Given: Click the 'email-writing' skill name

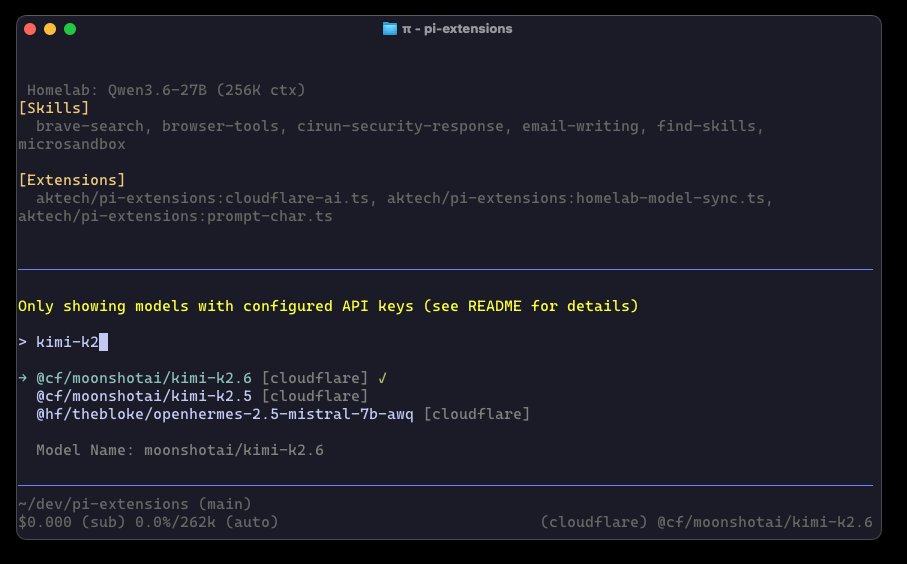Looking at the screenshot, I should [x=581, y=126].
